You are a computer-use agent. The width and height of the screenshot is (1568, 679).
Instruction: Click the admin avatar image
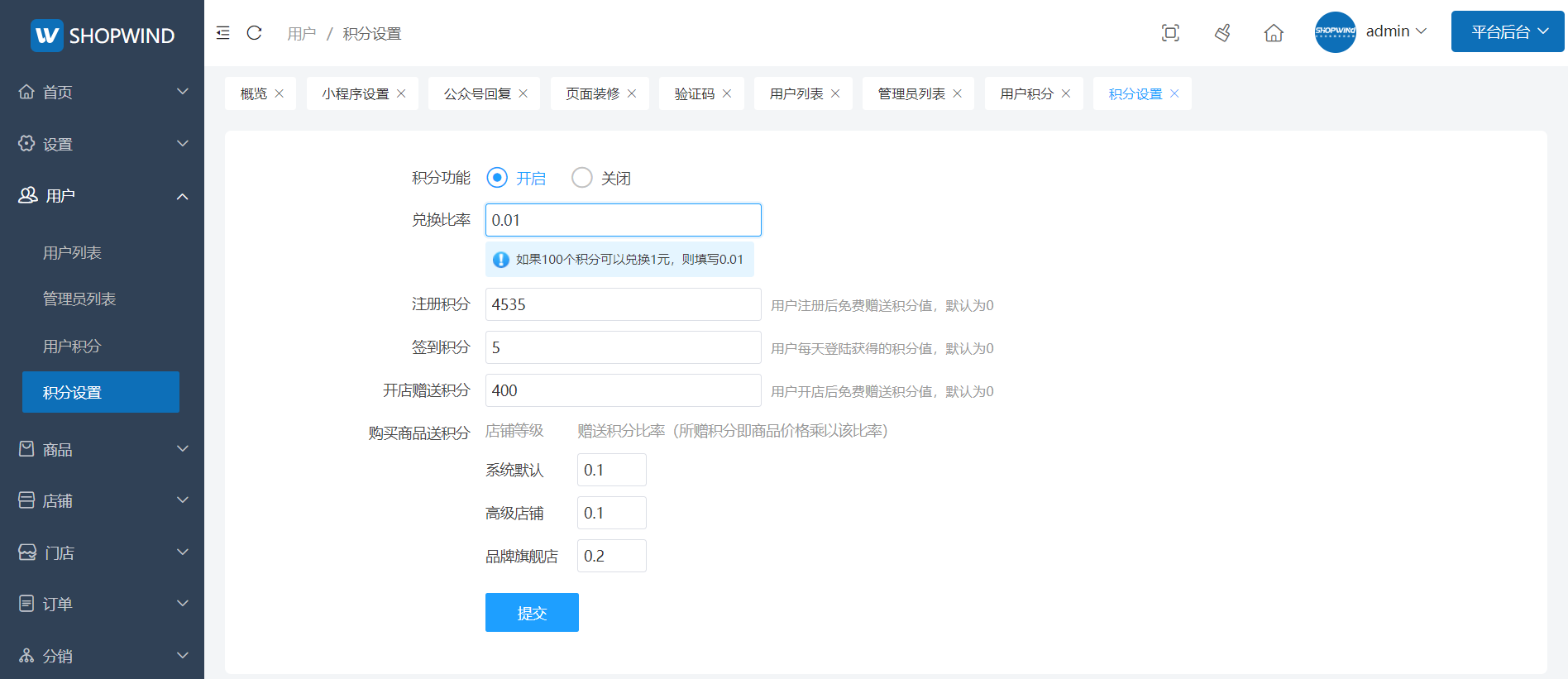[x=1336, y=32]
